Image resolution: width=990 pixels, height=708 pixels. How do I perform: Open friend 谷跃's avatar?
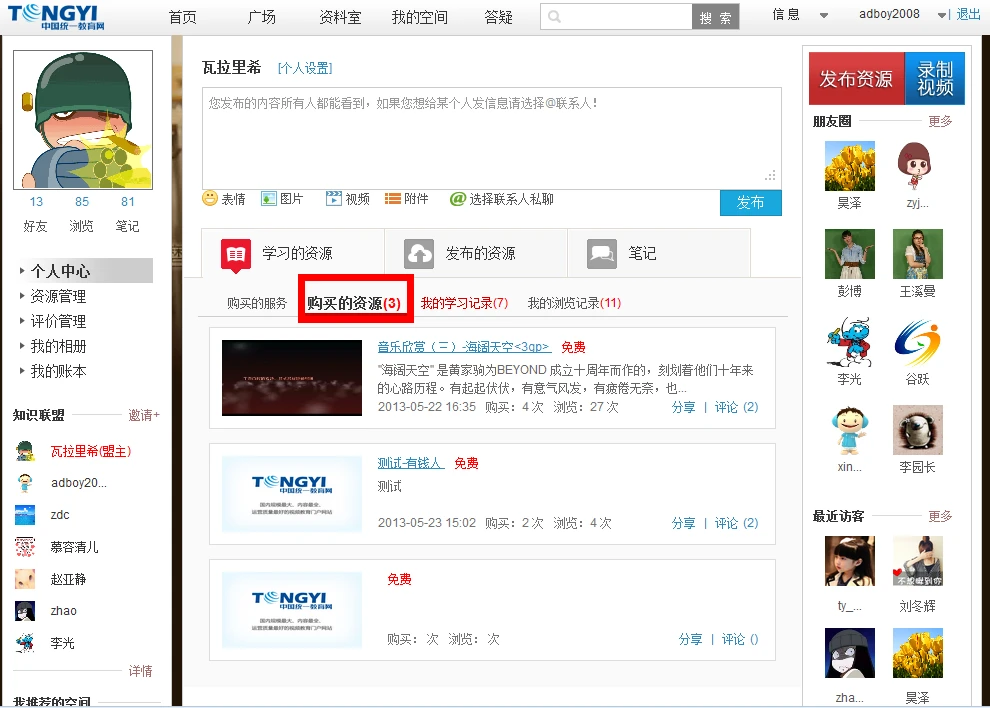pyautogui.click(x=917, y=342)
